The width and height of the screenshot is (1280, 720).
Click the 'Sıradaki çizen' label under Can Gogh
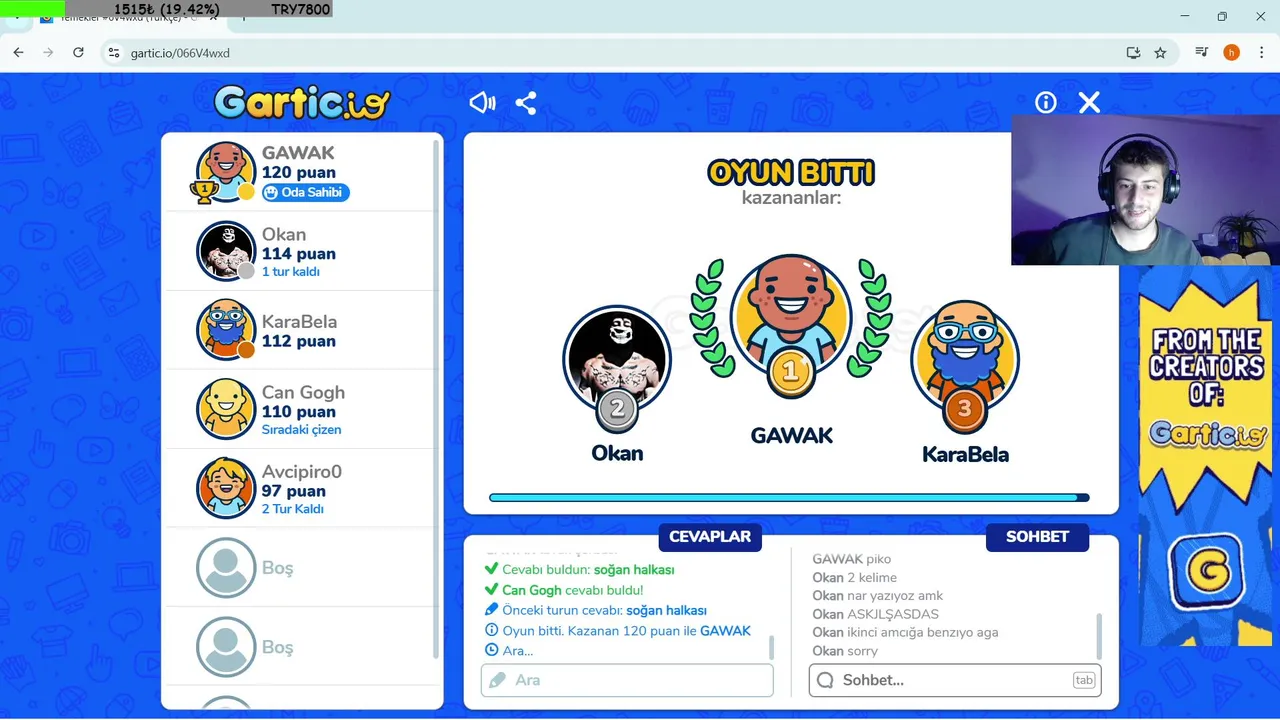pyautogui.click(x=302, y=429)
